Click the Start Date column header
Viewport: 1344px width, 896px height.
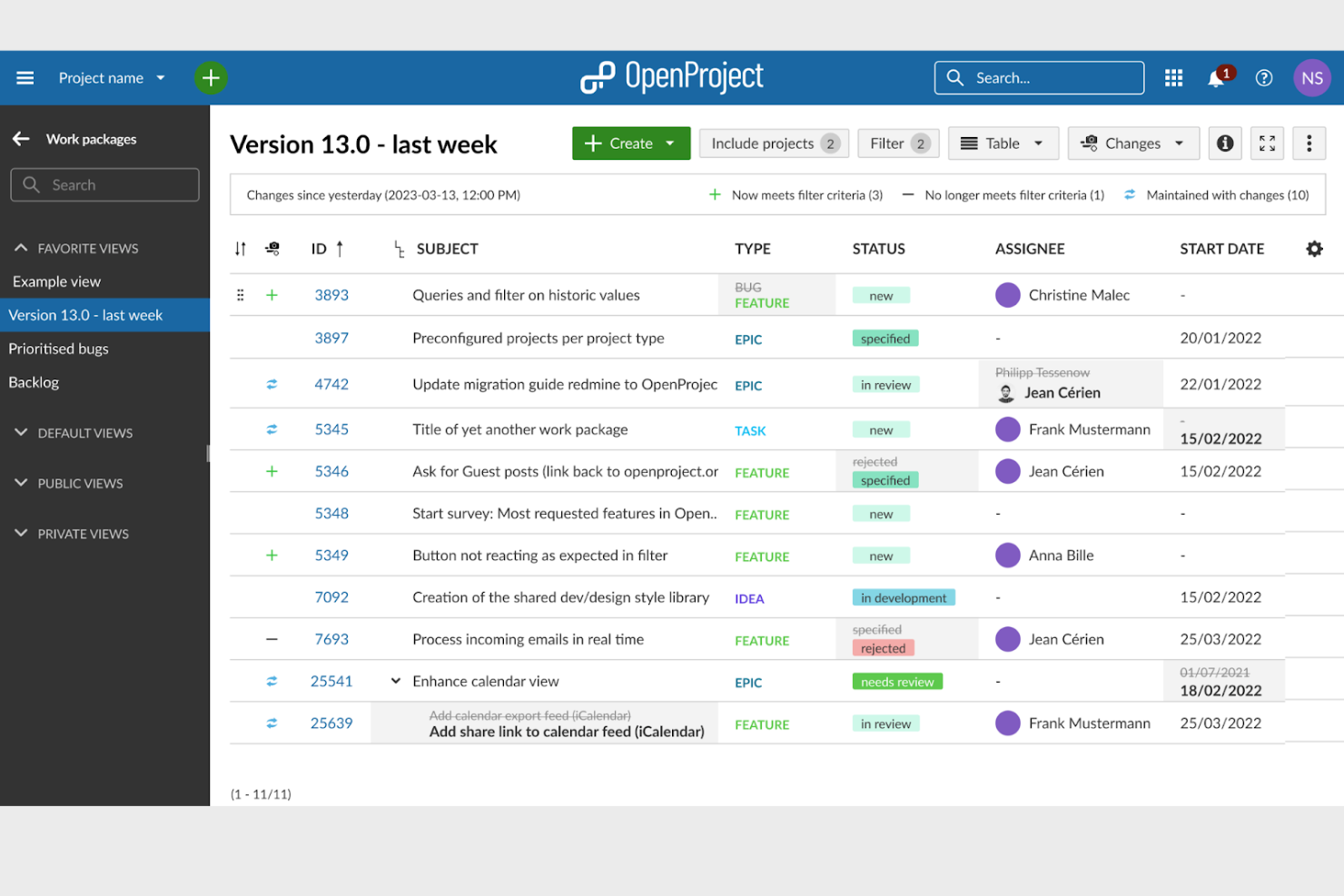(1221, 249)
